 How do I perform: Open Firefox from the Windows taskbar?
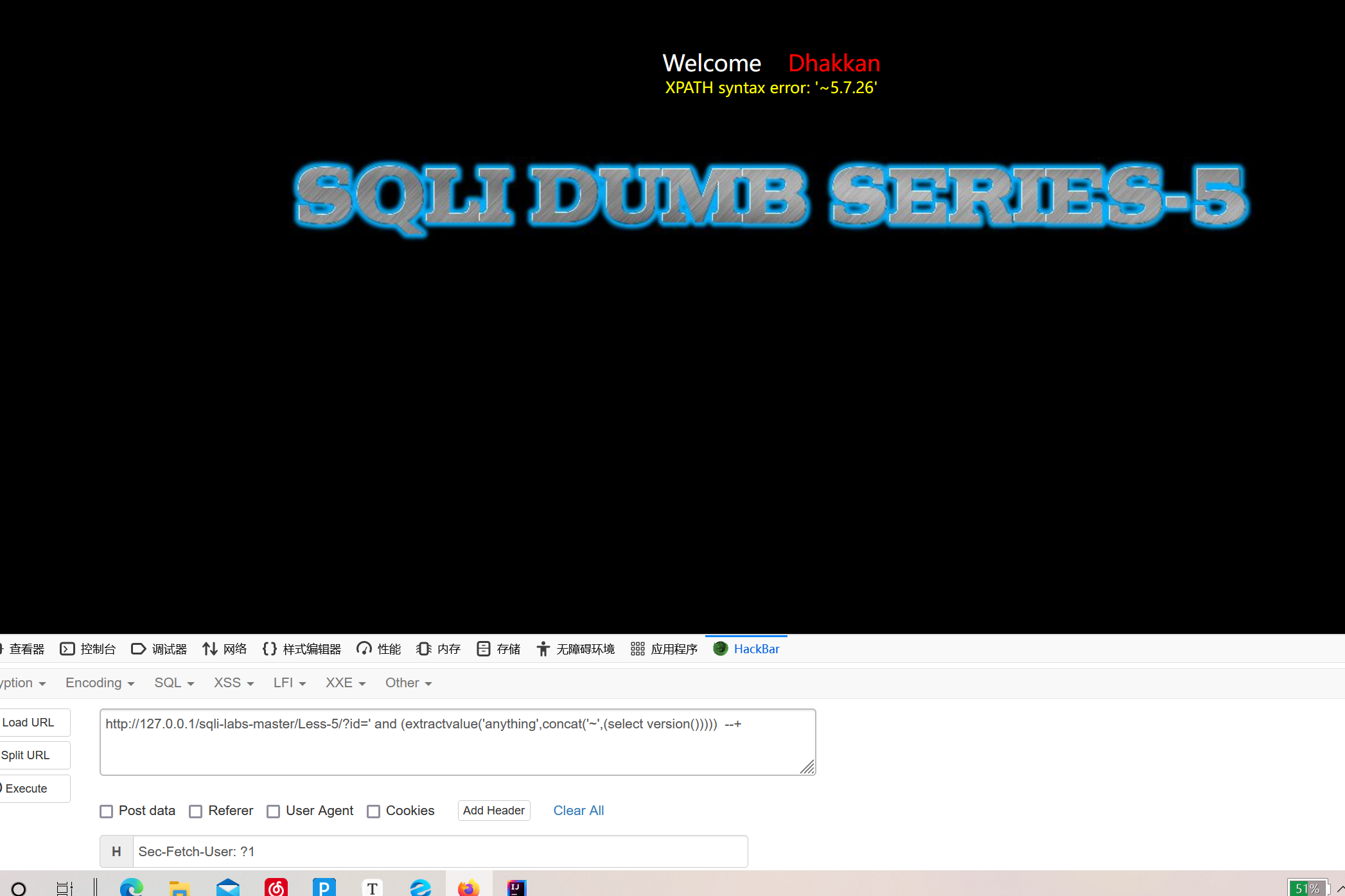[x=468, y=887]
